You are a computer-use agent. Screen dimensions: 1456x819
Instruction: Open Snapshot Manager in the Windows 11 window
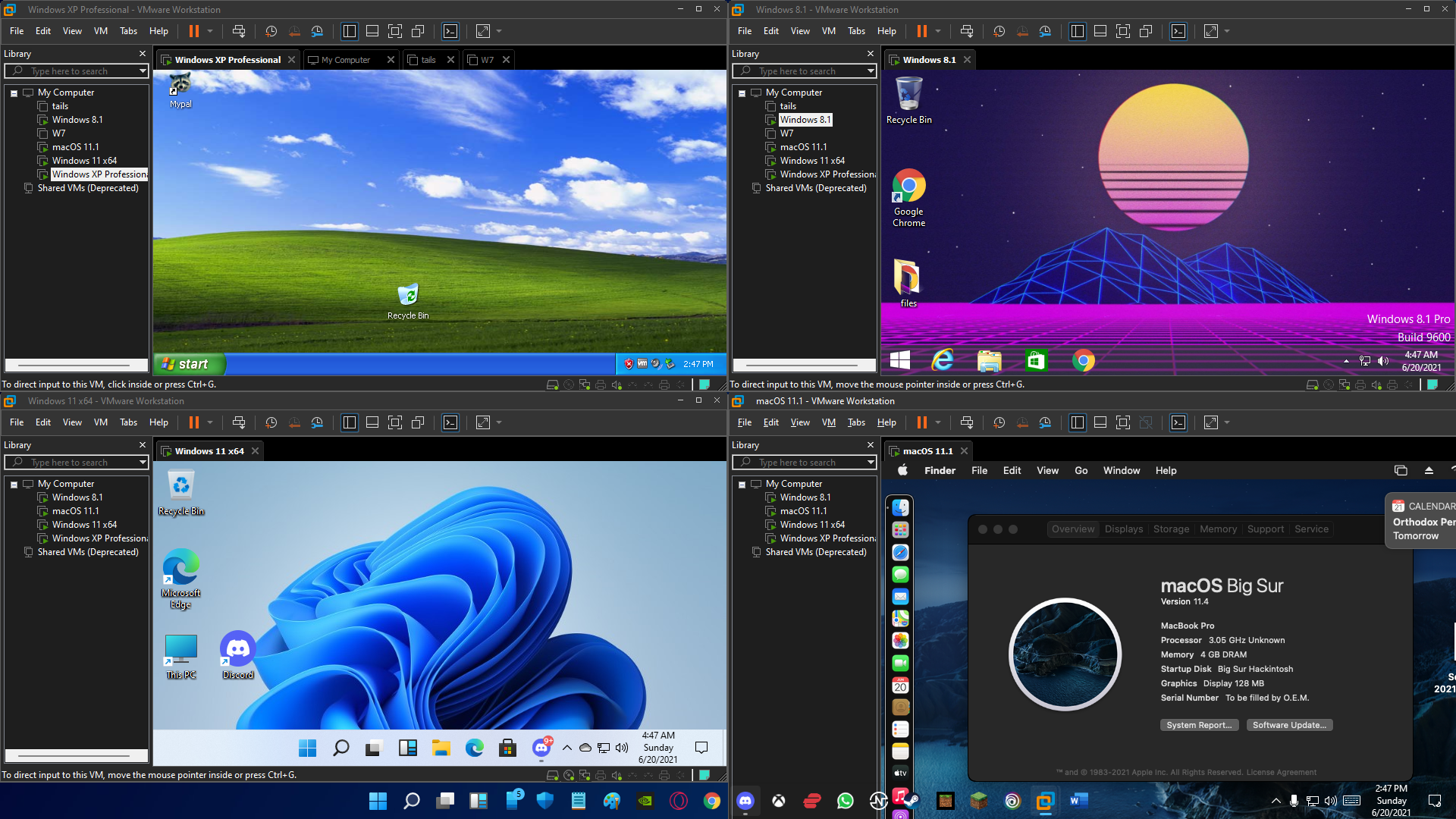(318, 422)
